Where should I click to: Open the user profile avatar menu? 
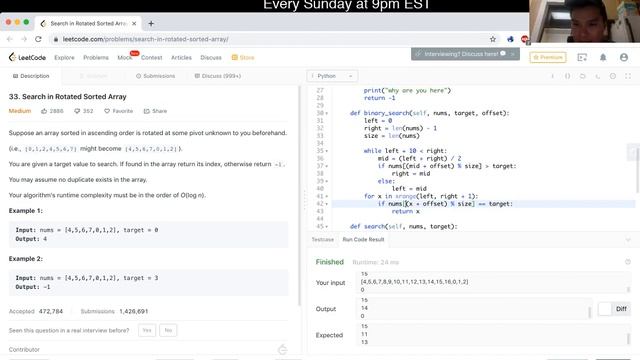(624, 58)
